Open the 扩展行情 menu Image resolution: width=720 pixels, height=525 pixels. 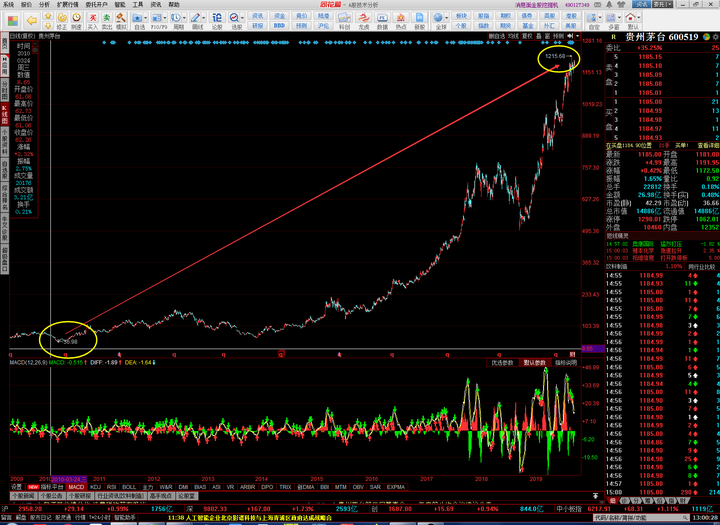tap(67, 5)
